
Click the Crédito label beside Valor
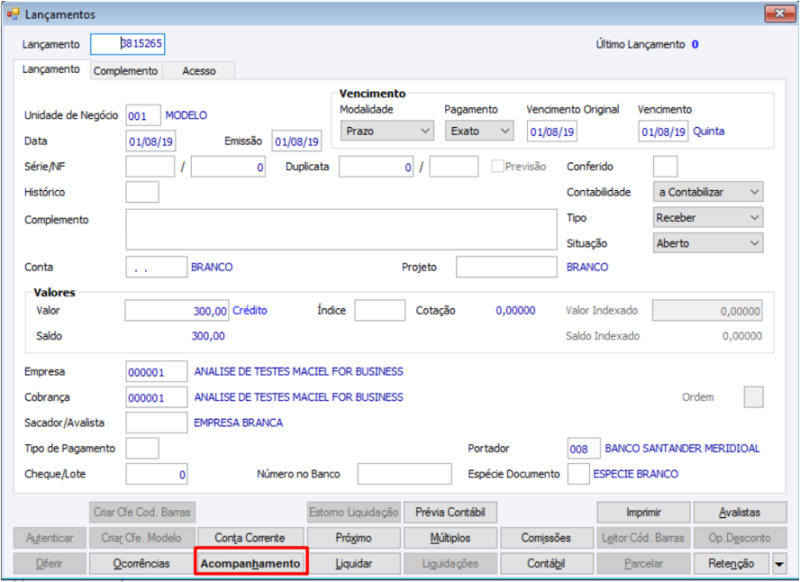tap(250, 310)
